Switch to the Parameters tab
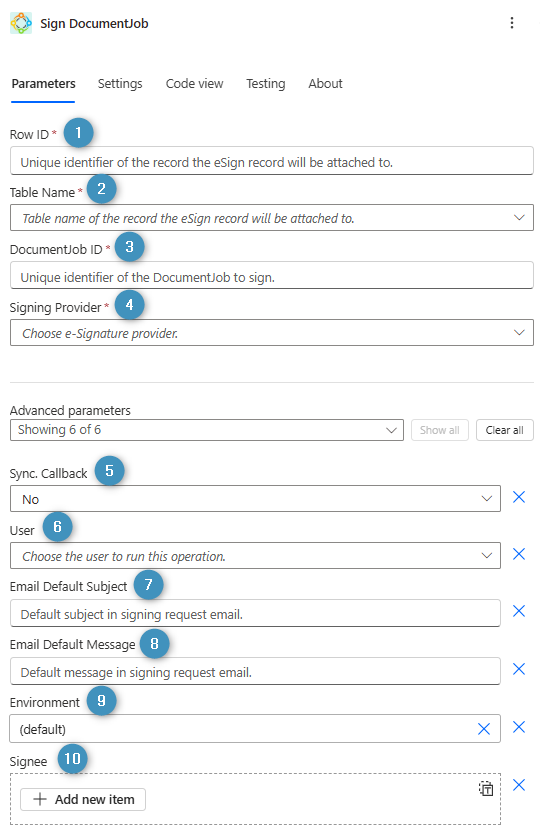Screen dimensions: 540x834 (x=43, y=84)
